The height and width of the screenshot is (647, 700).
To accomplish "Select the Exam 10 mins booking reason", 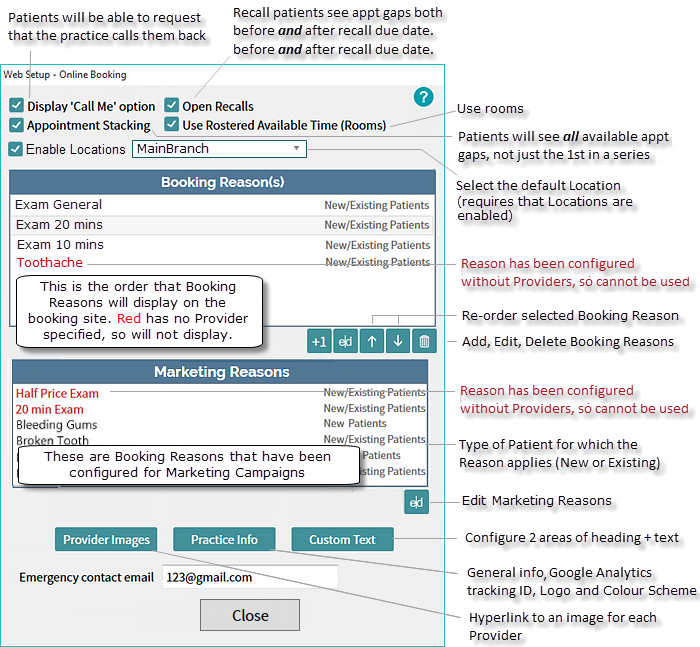I will [222, 245].
